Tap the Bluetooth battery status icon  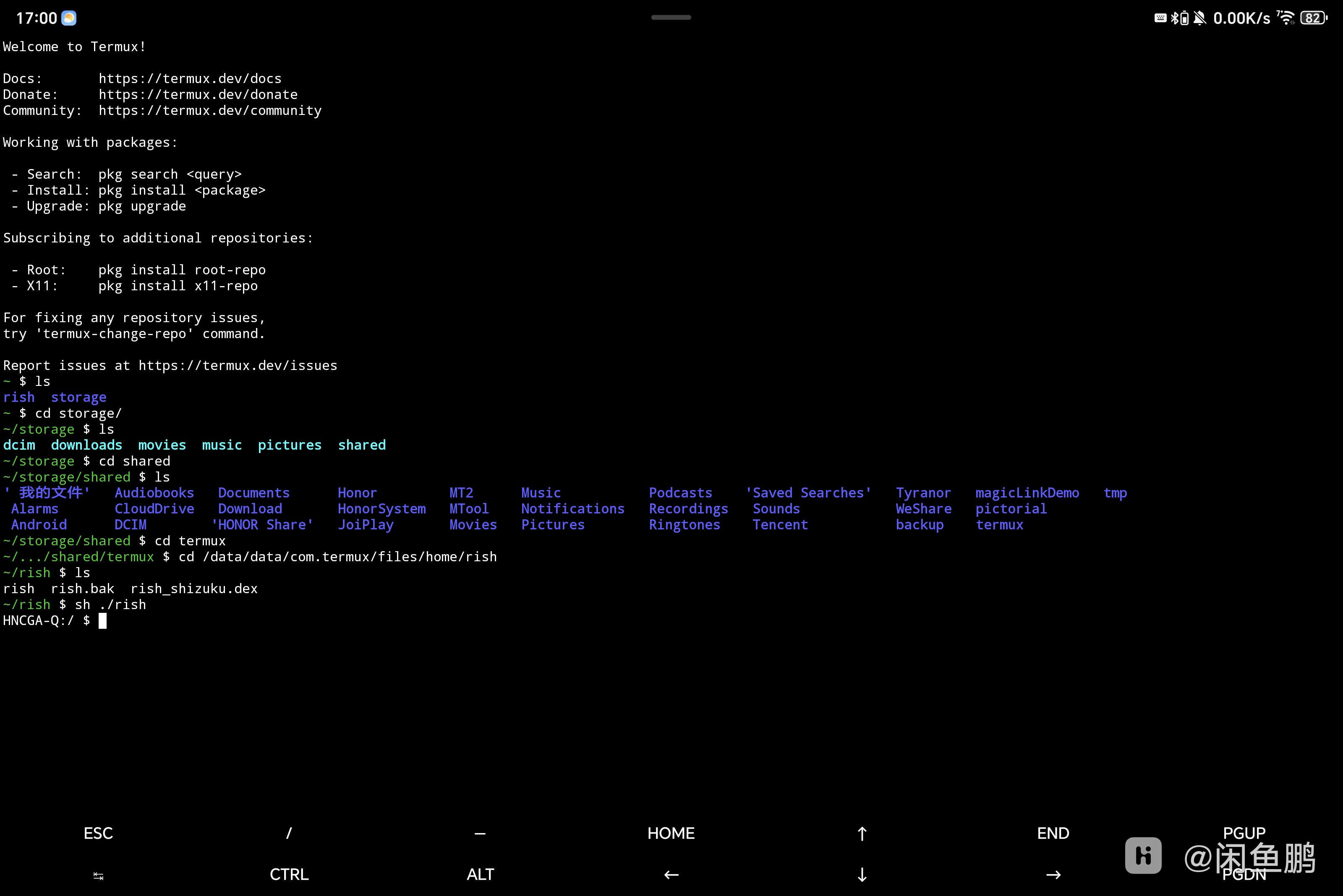click(x=1179, y=18)
